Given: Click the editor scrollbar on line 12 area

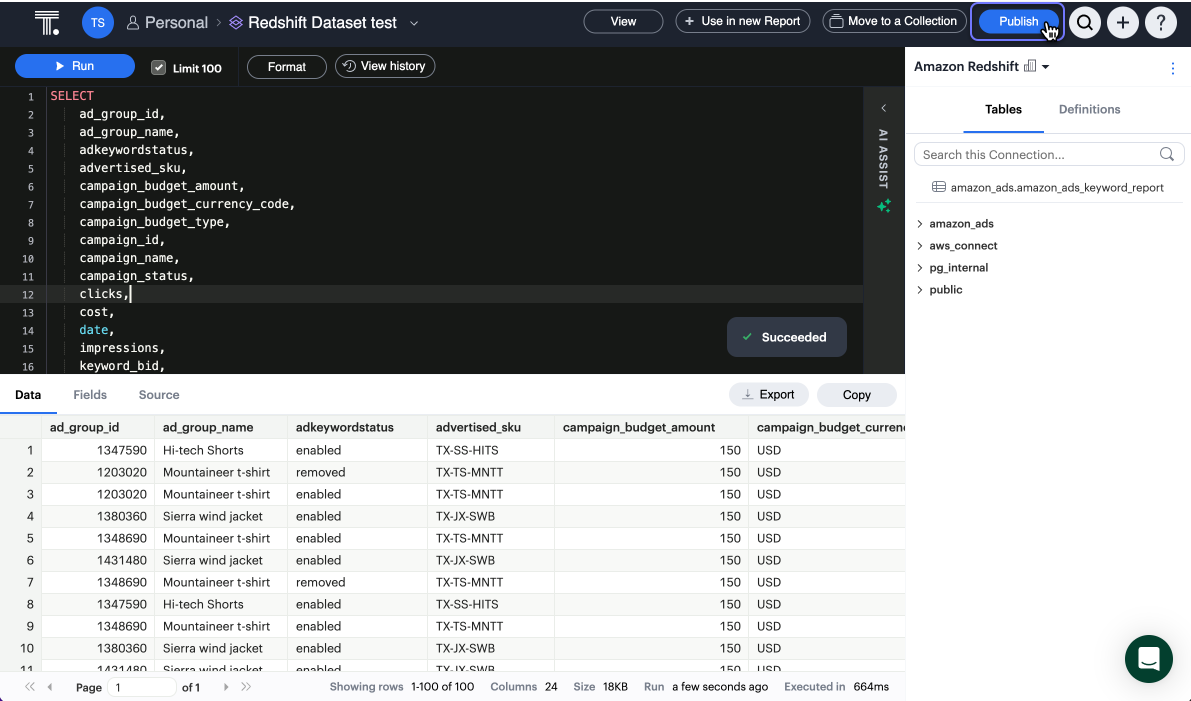Looking at the screenshot, I should (x=862, y=294).
